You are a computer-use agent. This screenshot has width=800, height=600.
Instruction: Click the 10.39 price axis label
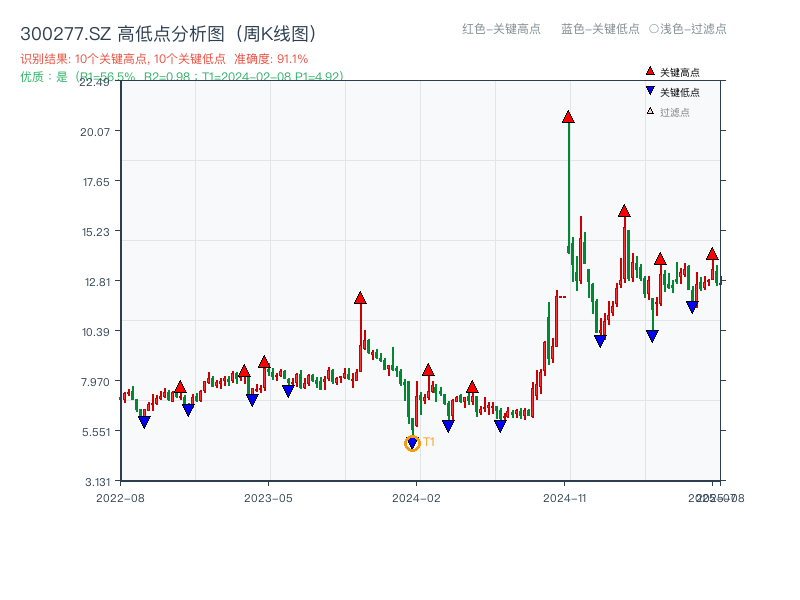tap(95, 332)
